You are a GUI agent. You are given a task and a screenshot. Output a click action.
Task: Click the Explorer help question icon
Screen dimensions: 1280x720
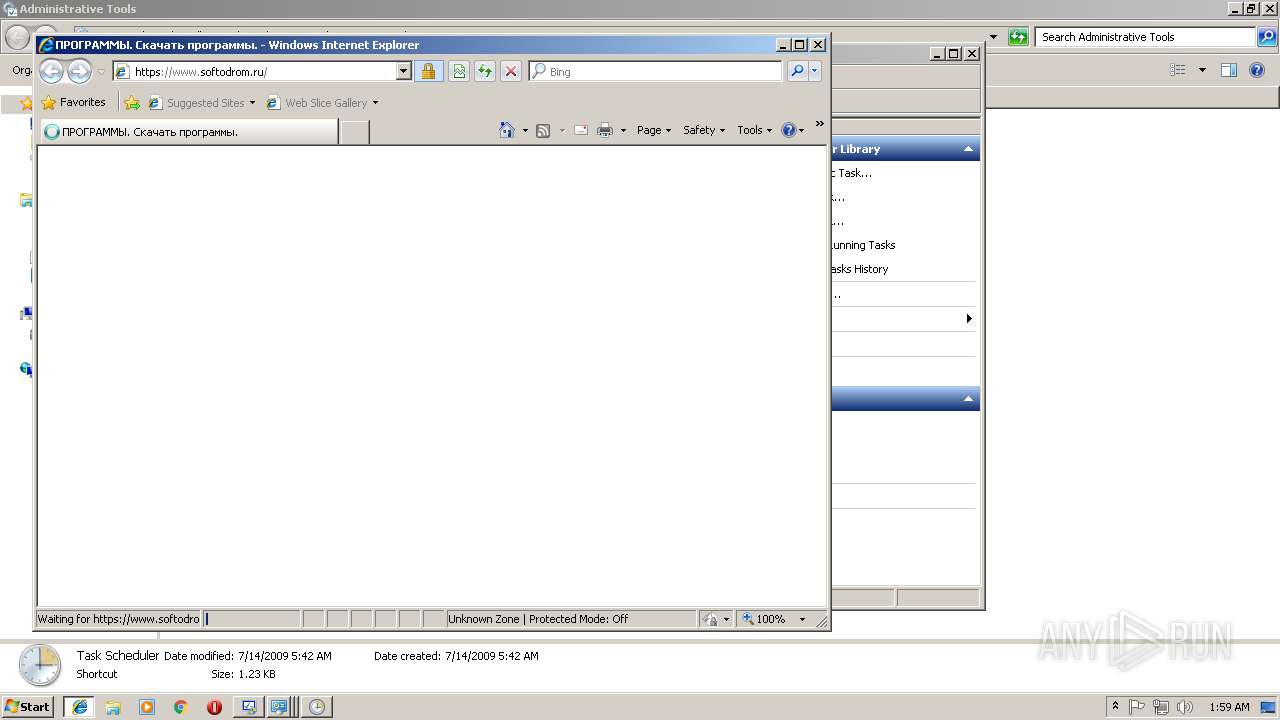coord(1259,70)
